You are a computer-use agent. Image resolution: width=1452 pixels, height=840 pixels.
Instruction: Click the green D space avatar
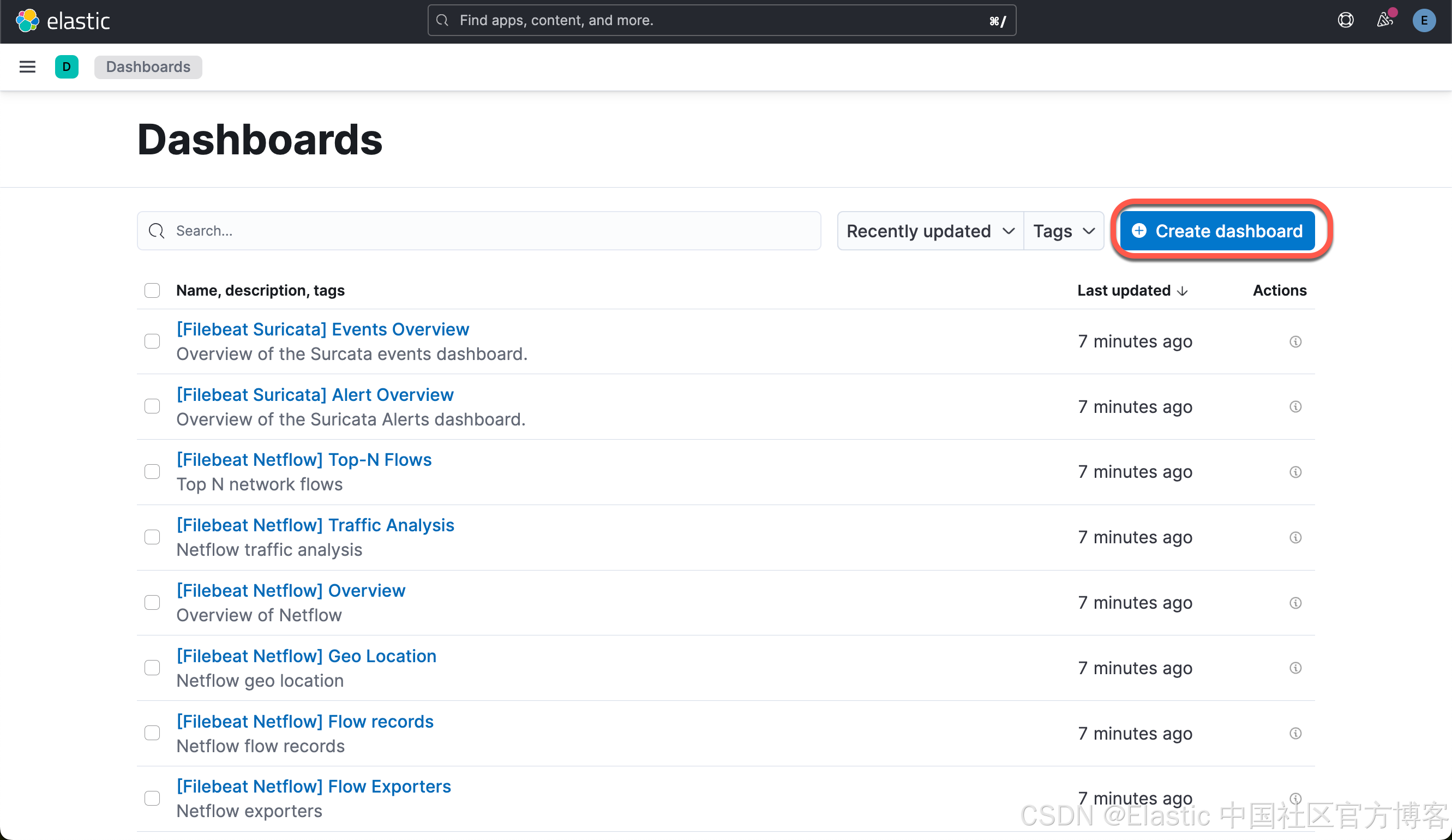[x=67, y=67]
